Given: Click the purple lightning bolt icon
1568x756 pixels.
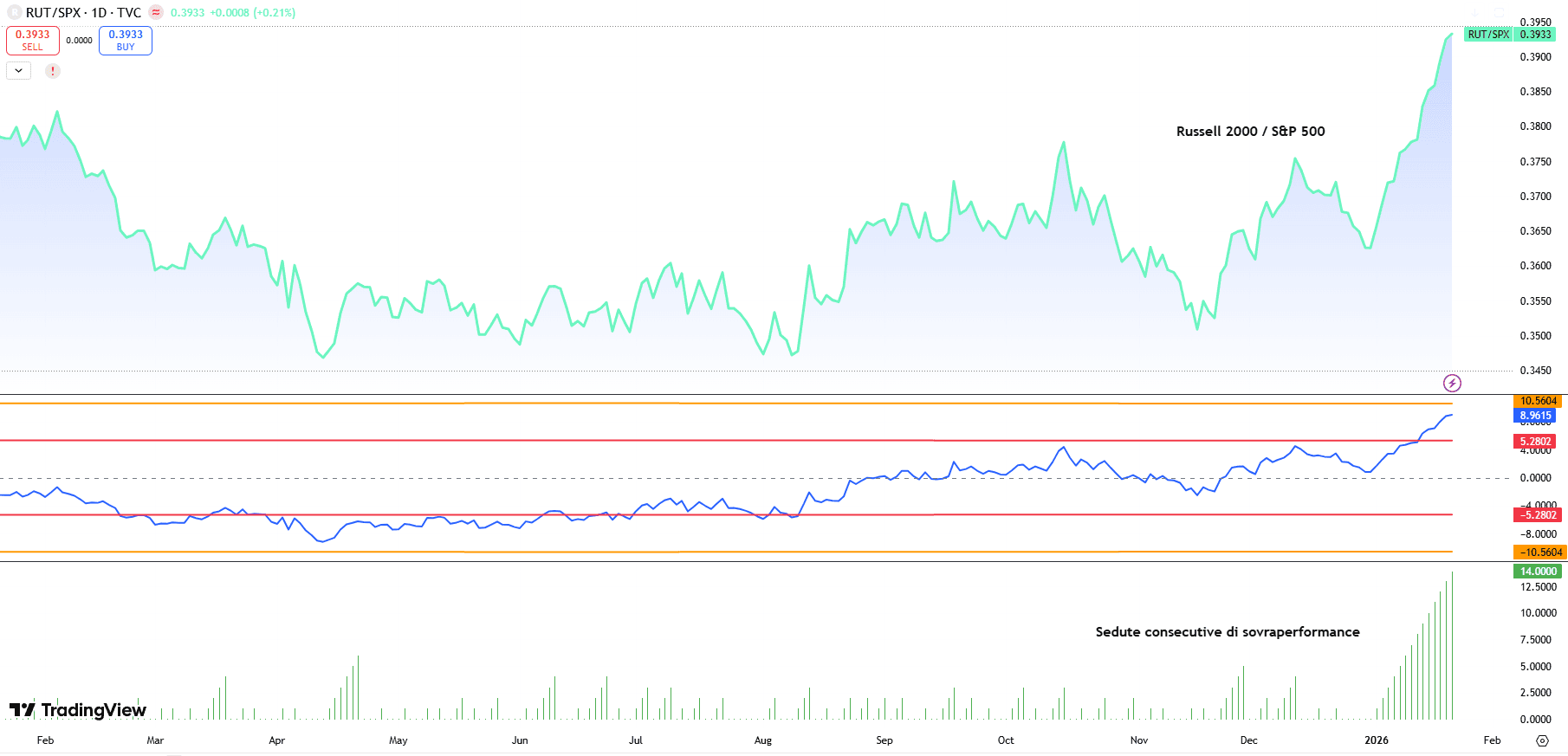Looking at the screenshot, I should pyautogui.click(x=1452, y=383).
